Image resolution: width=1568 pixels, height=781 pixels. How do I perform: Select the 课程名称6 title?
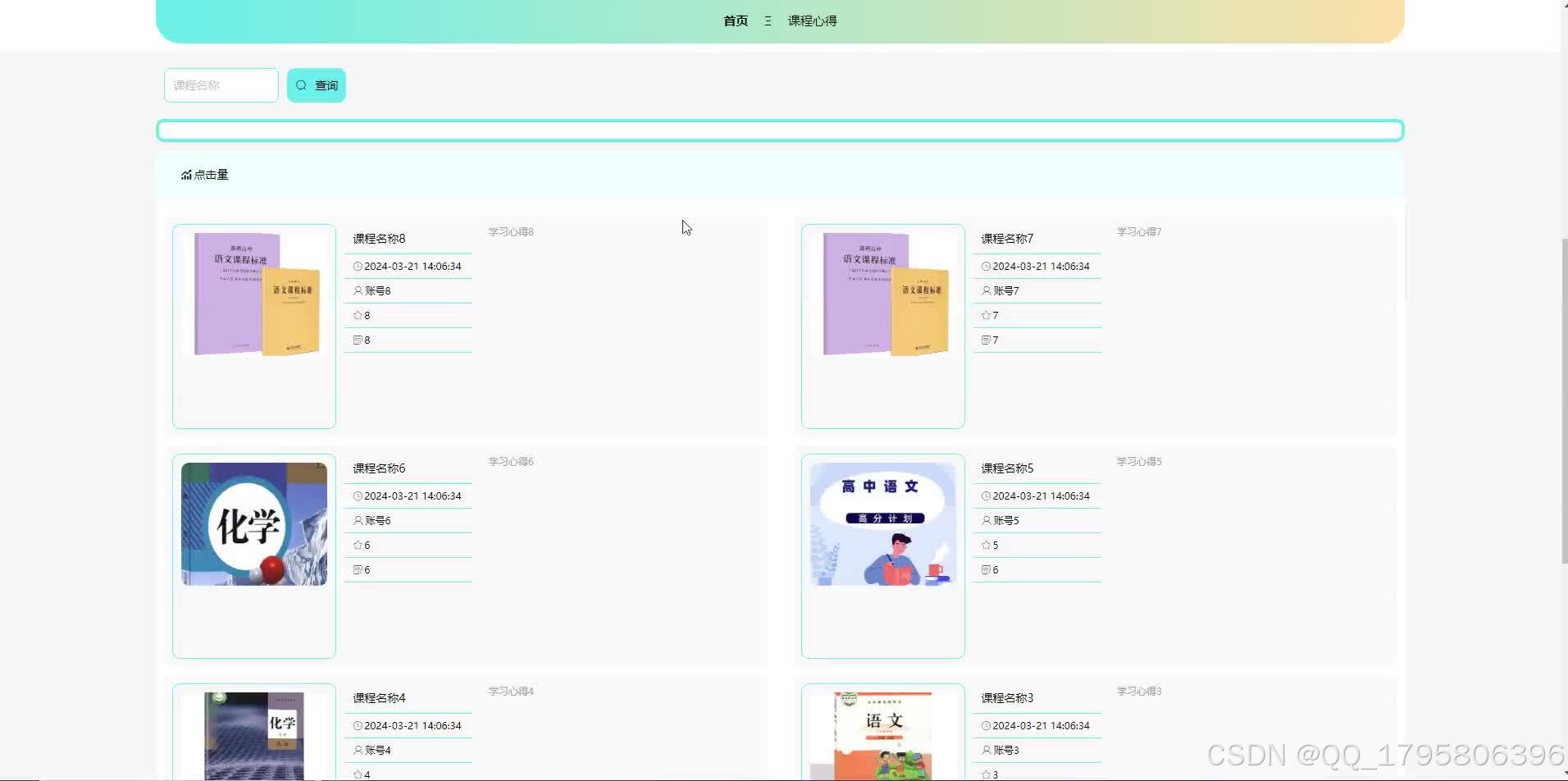(x=379, y=468)
